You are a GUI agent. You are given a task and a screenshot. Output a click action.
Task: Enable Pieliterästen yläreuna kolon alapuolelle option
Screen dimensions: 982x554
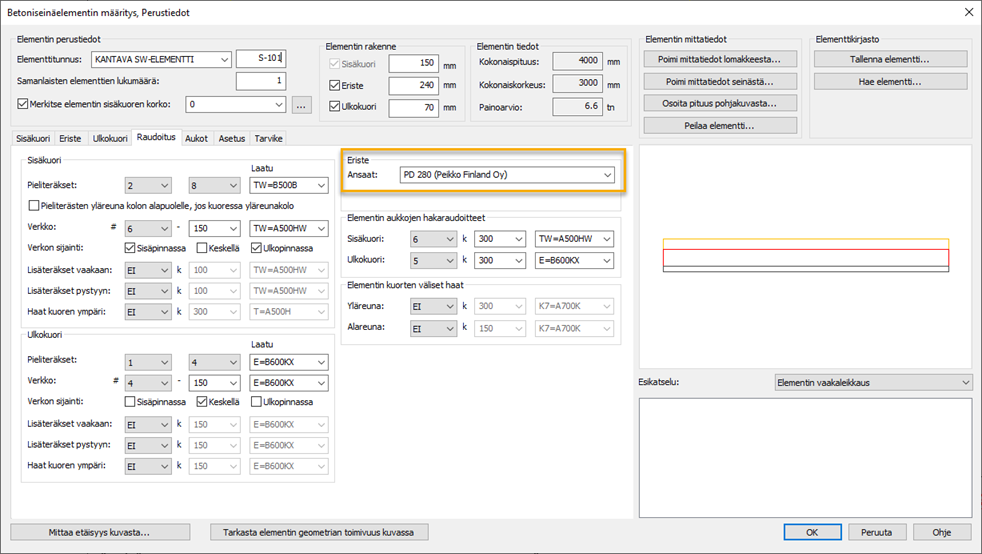[34, 205]
